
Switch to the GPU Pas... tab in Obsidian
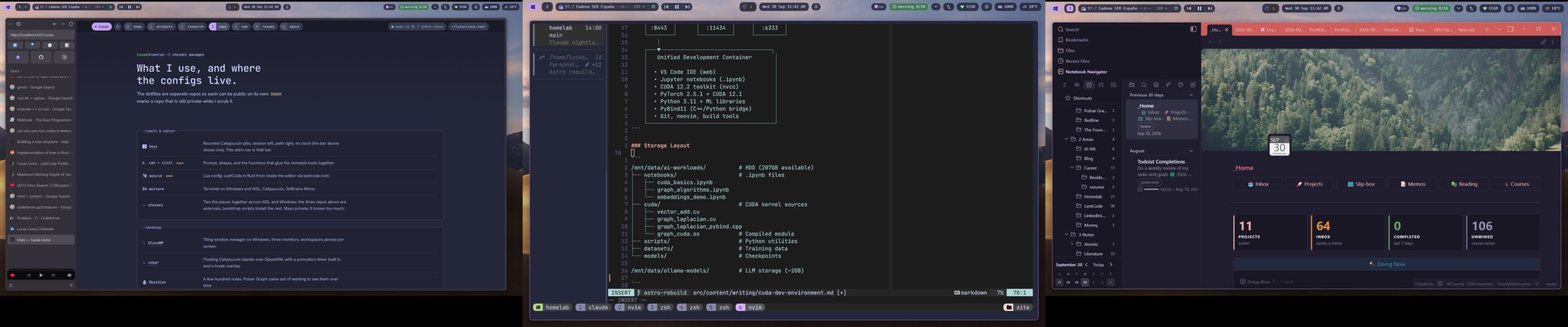click(x=1442, y=29)
